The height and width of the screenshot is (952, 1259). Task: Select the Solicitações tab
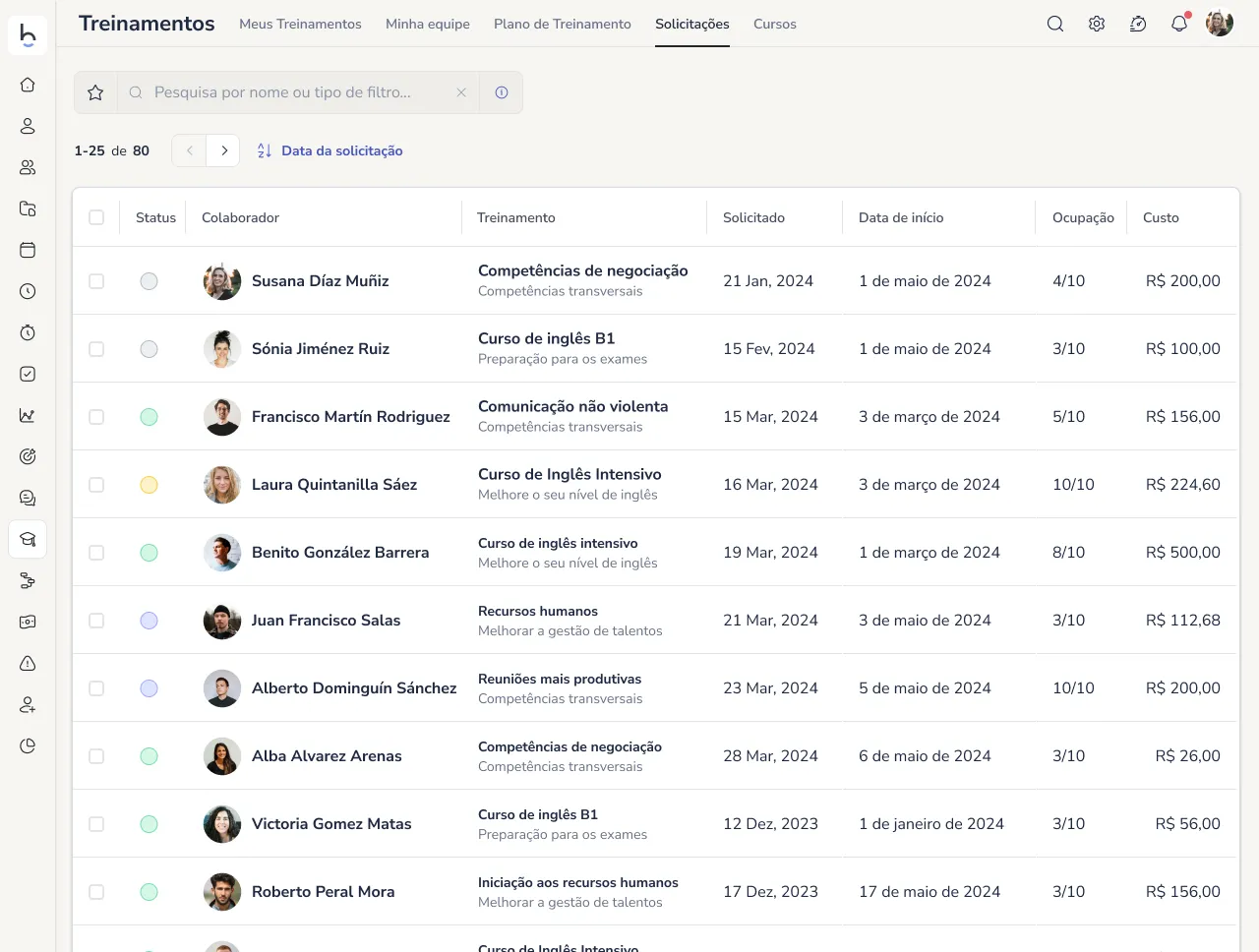[x=692, y=24]
